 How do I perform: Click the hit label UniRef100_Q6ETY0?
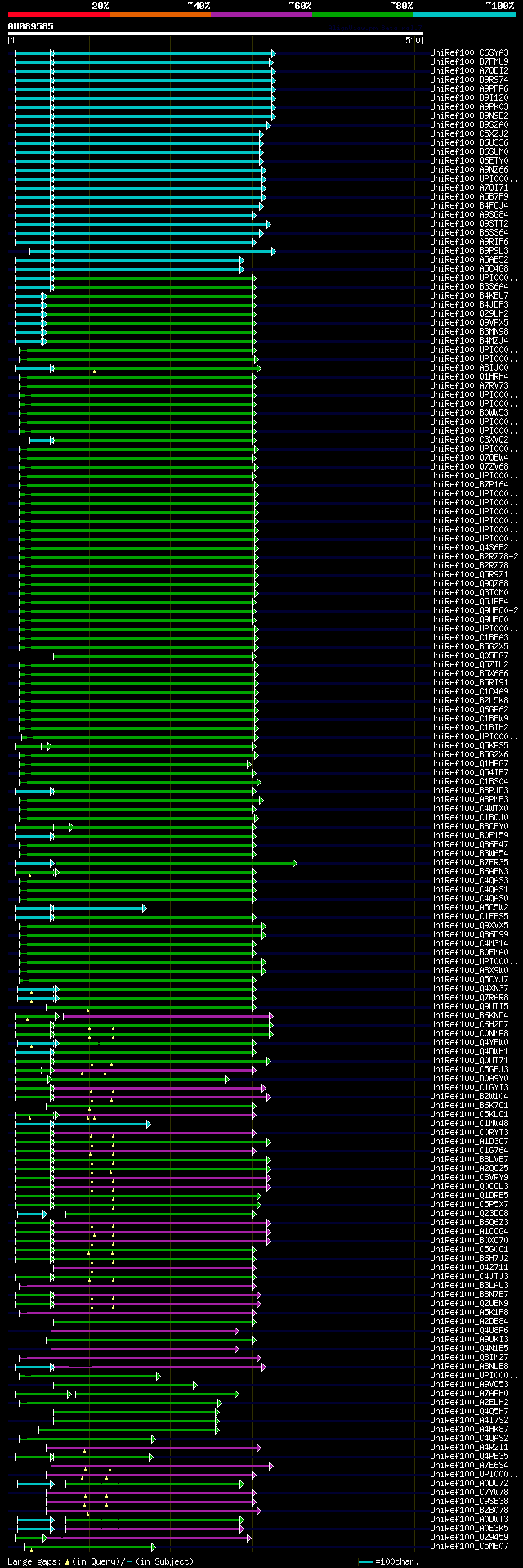pyautogui.click(x=469, y=161)
